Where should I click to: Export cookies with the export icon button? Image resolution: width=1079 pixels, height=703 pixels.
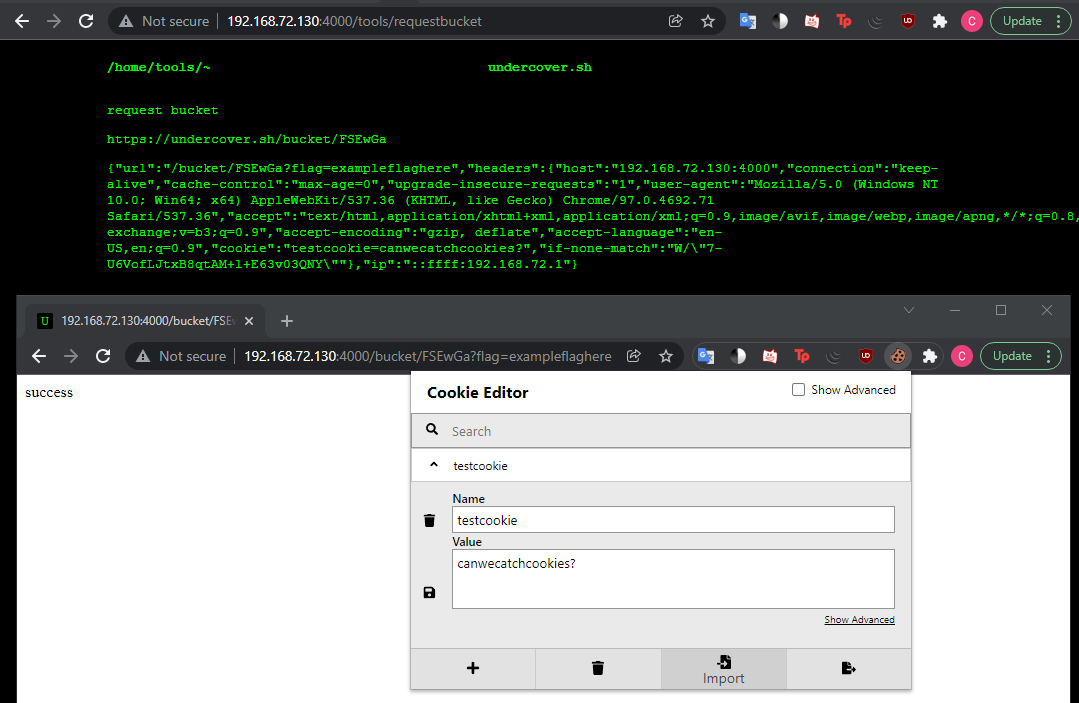point(848,669)
